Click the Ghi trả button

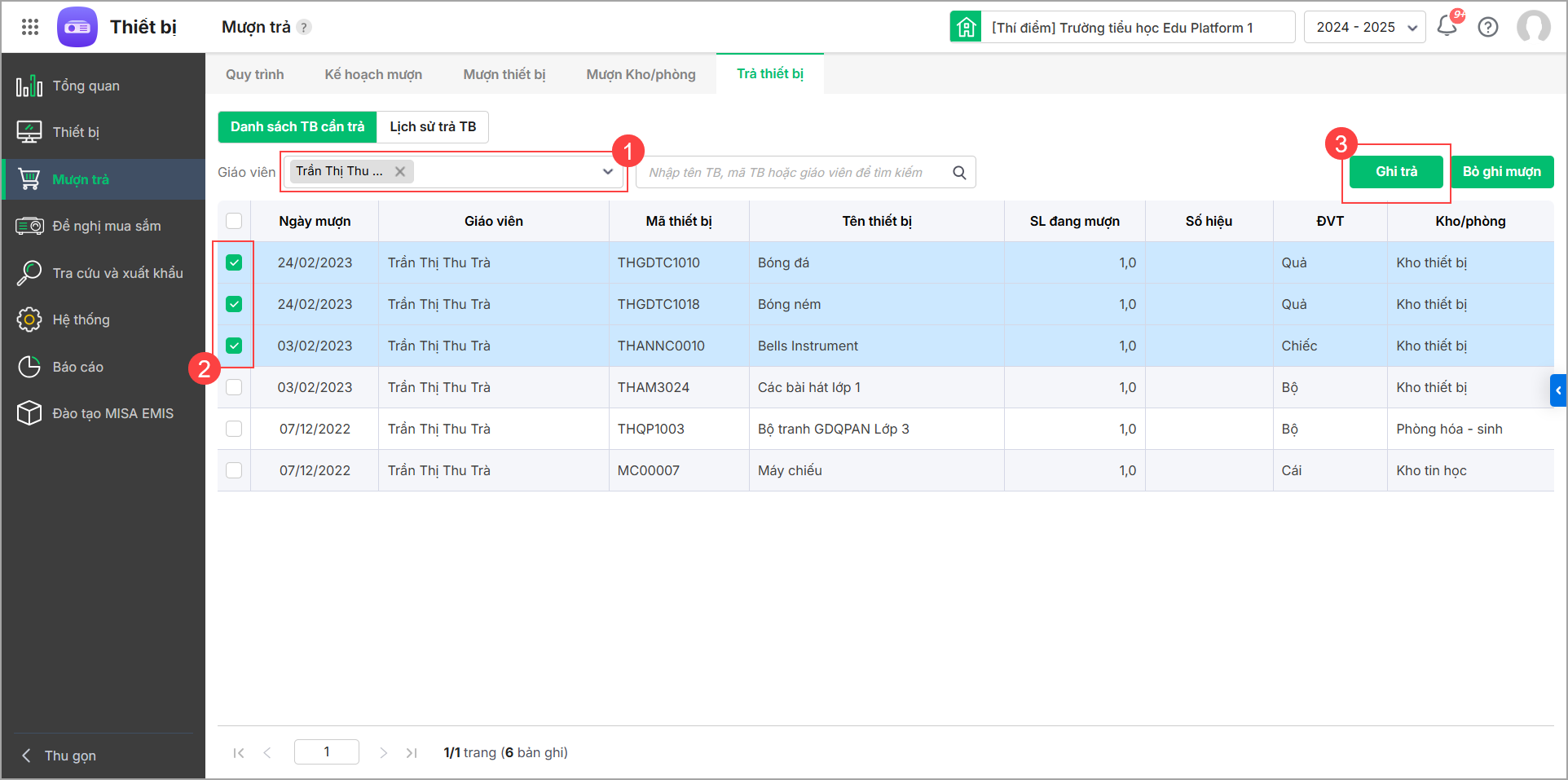(1397, 171)
